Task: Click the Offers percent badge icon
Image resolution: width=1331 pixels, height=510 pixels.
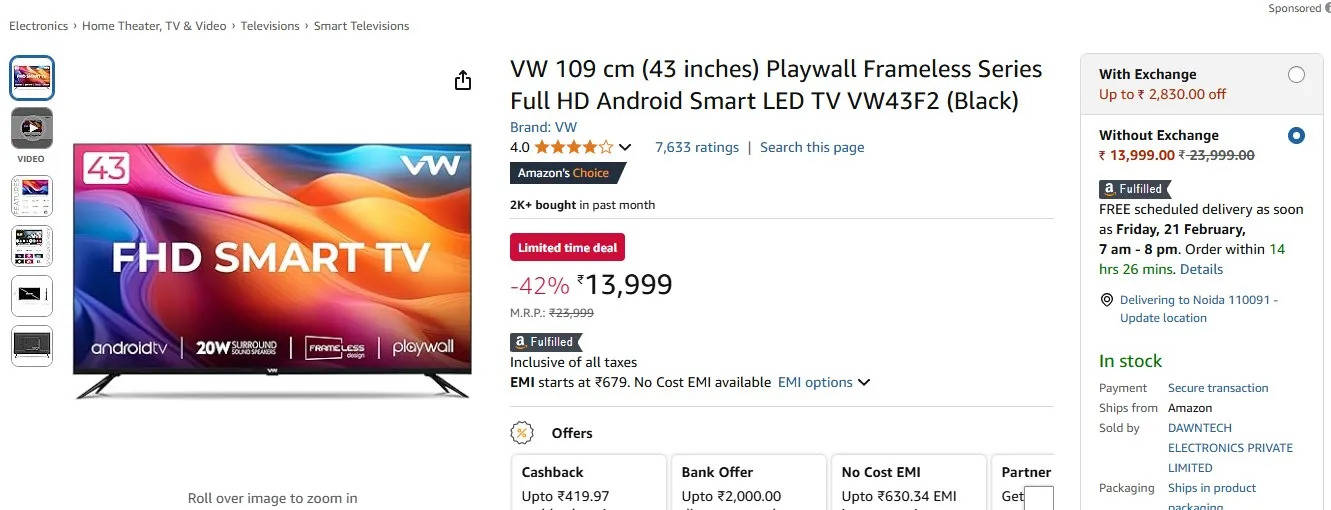Action: [x=522, y=433]
